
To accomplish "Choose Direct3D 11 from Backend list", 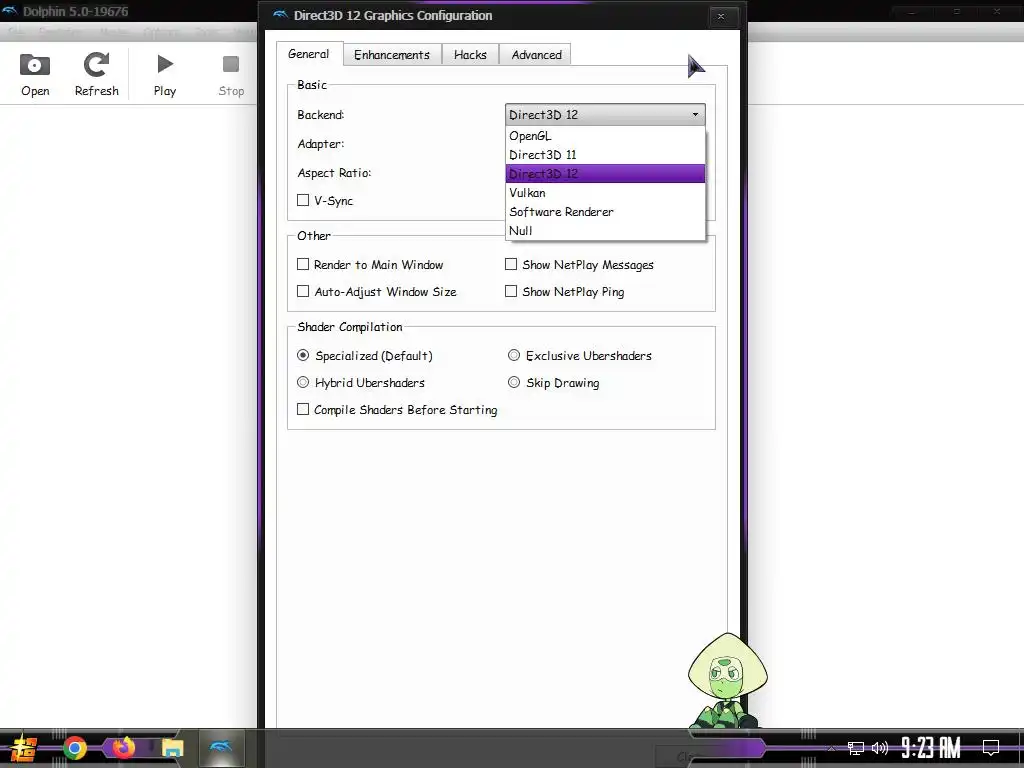I will (x=605, y=155).
